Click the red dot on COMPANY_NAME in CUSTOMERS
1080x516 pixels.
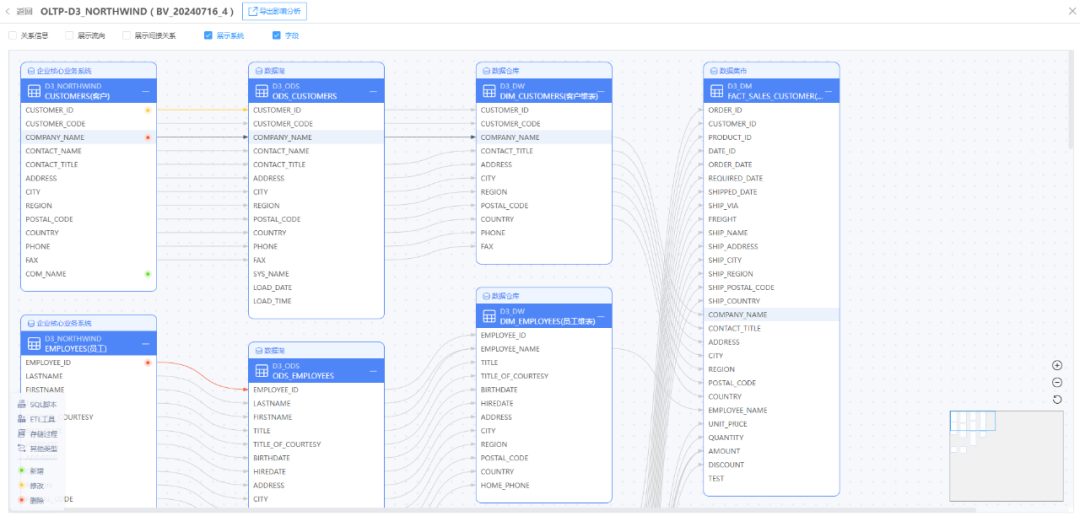coord(148,137)
